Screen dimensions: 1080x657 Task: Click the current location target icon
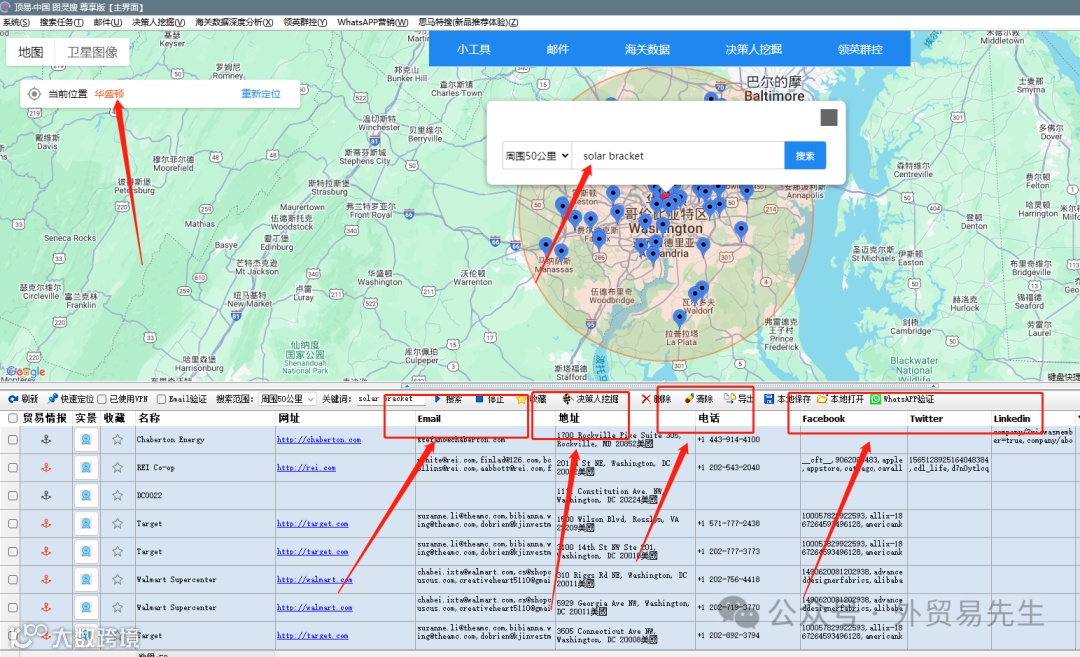click(34, 94)
